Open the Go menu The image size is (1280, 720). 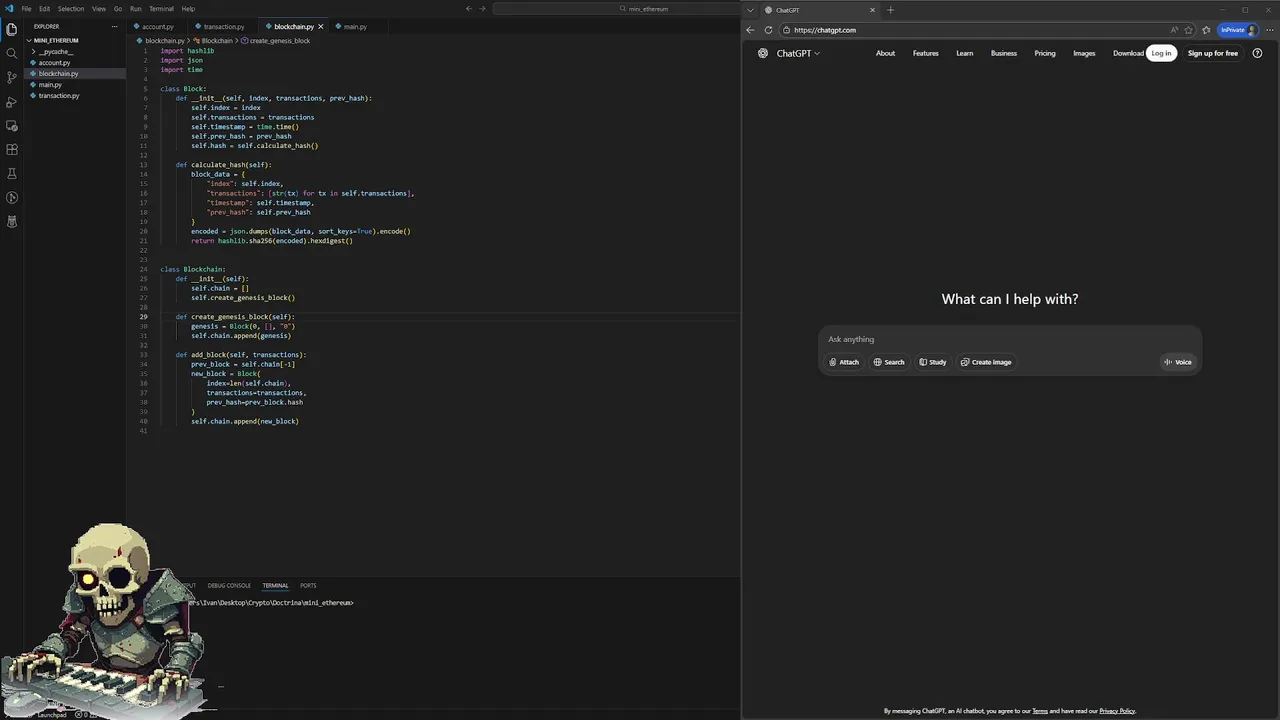tap(118, 9)
